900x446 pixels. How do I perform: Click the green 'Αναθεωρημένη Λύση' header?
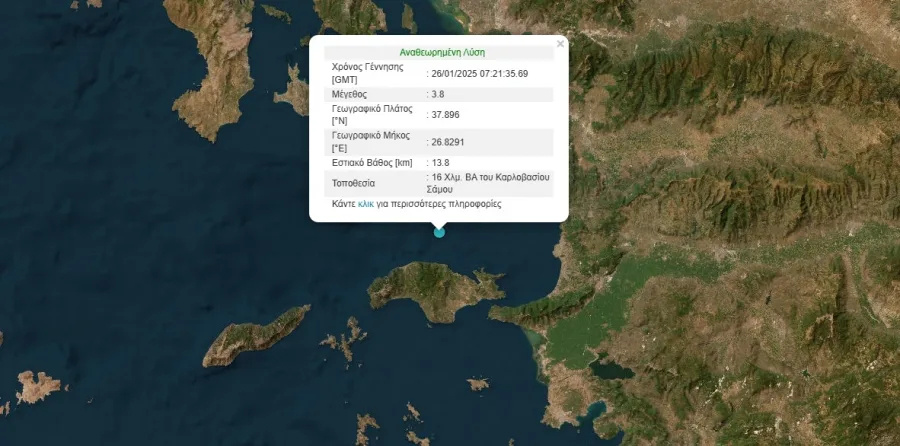point(439,52)
